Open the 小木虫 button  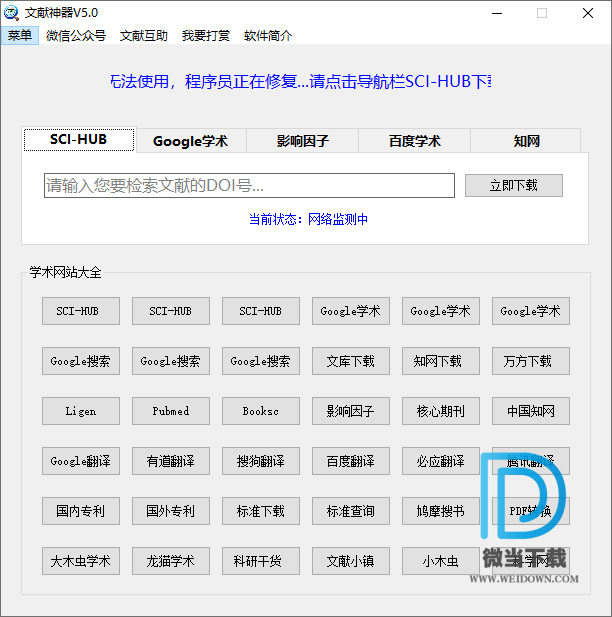(440, 561)
